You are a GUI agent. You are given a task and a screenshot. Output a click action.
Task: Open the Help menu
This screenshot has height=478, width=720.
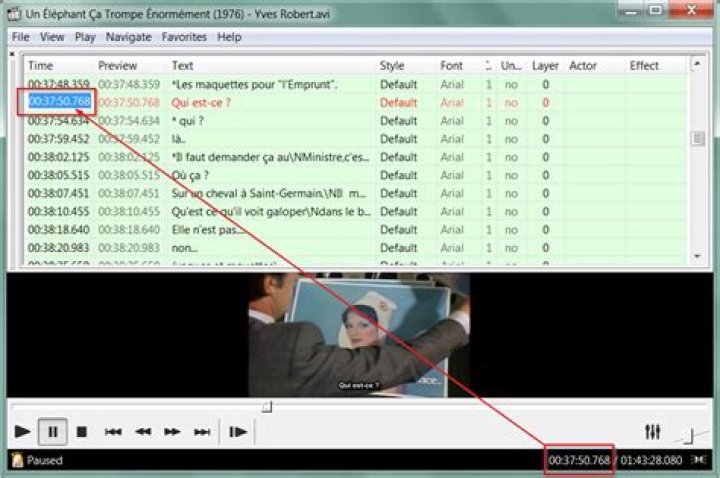(229, 37)
